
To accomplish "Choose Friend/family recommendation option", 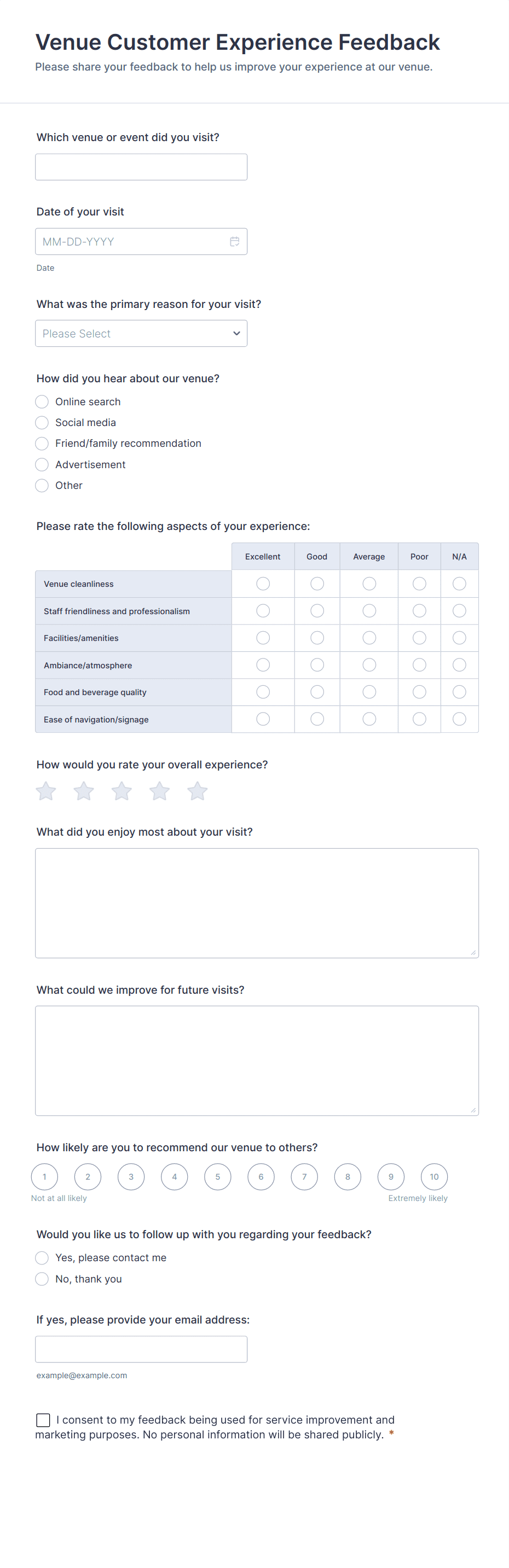I will pyautogui.click(x=42, y=444).
